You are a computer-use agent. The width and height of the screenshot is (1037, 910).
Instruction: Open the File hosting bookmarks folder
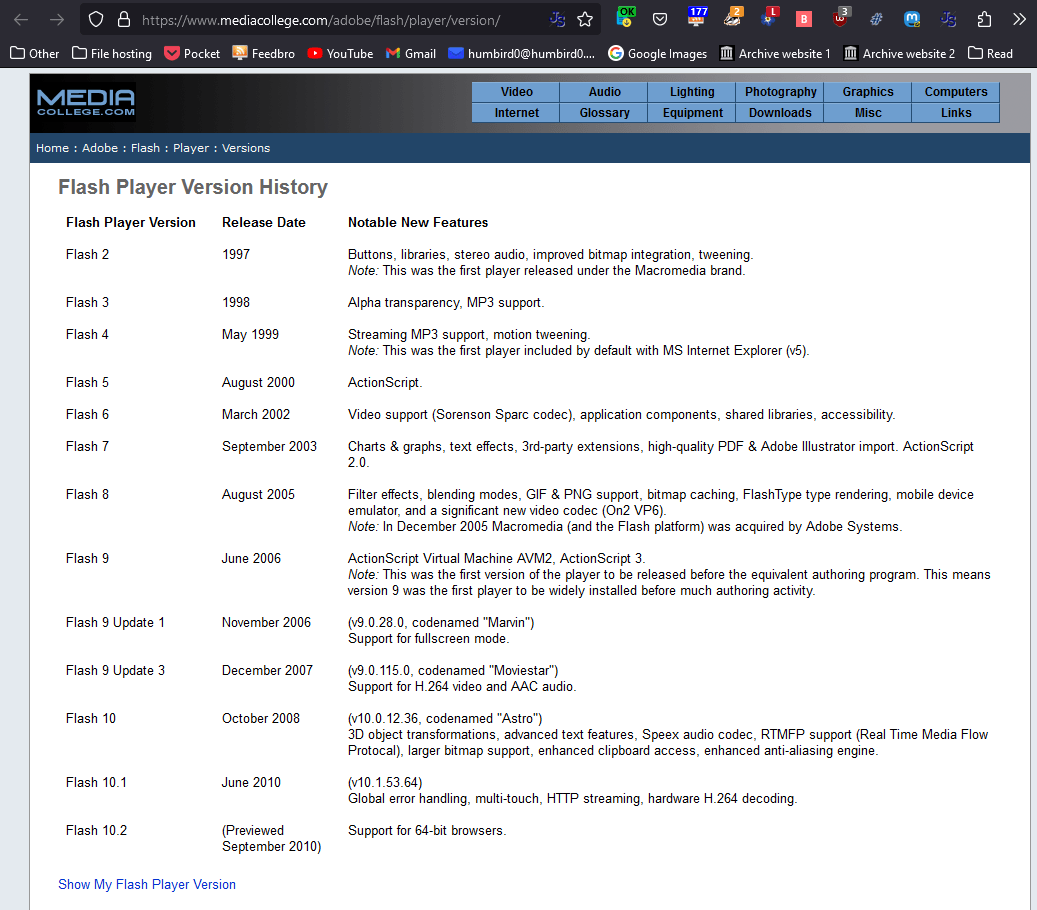[112, 54]
